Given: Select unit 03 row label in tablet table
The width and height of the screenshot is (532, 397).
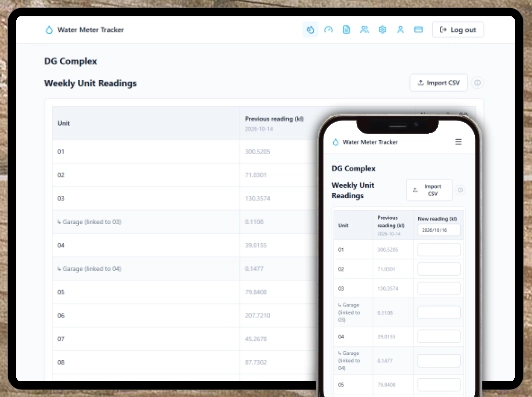Looking at the screenshot, I should pos(61,198).
